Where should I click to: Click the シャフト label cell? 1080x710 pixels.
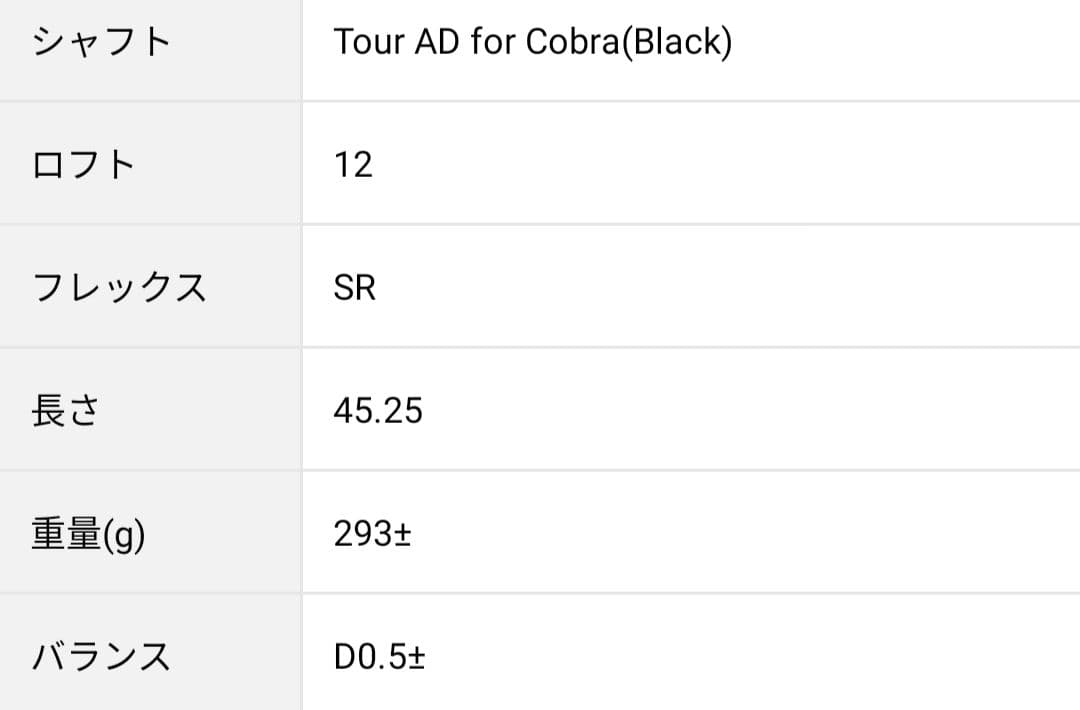(x=102, y=43)
